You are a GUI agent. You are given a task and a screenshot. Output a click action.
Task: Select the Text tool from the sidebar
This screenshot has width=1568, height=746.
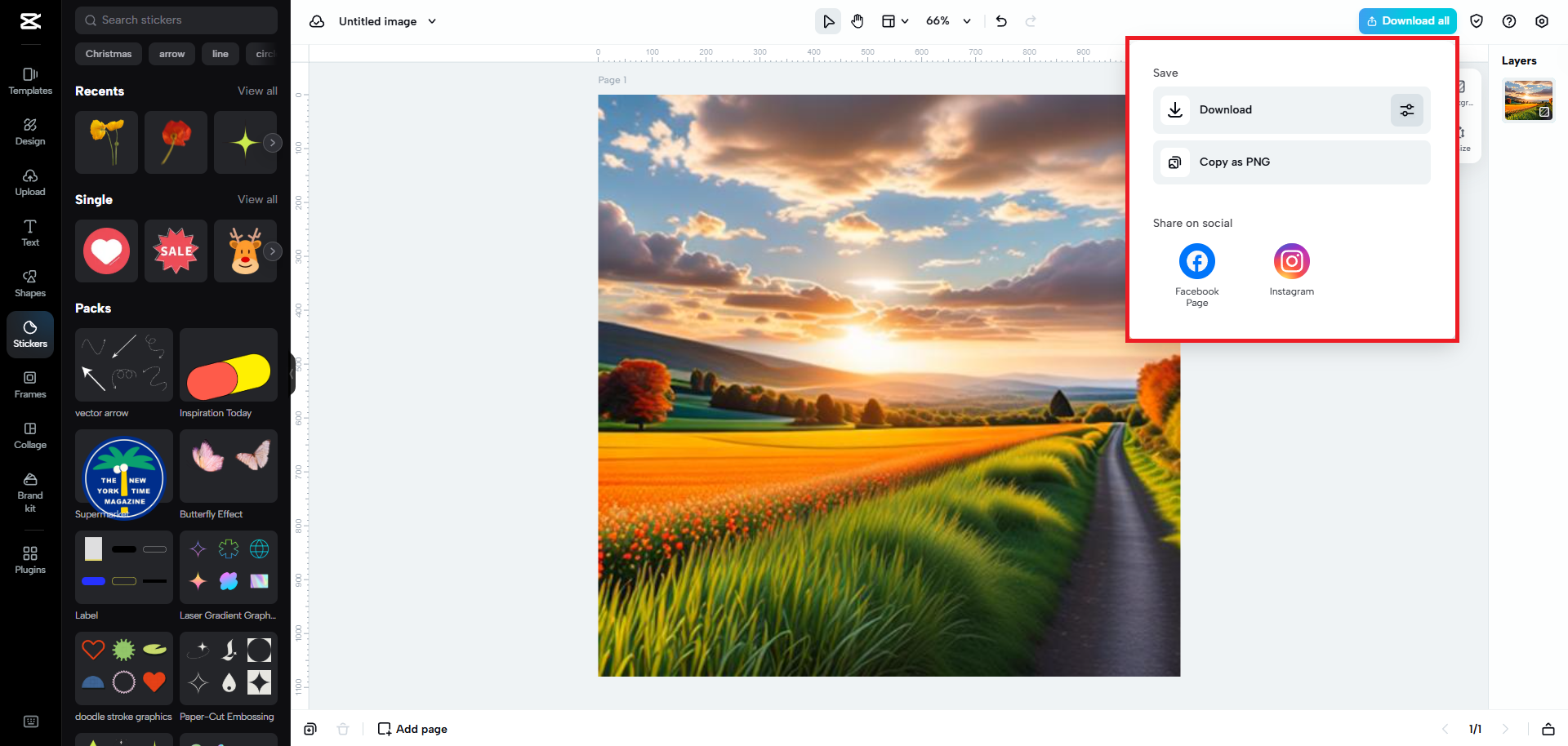coord(29,233)
